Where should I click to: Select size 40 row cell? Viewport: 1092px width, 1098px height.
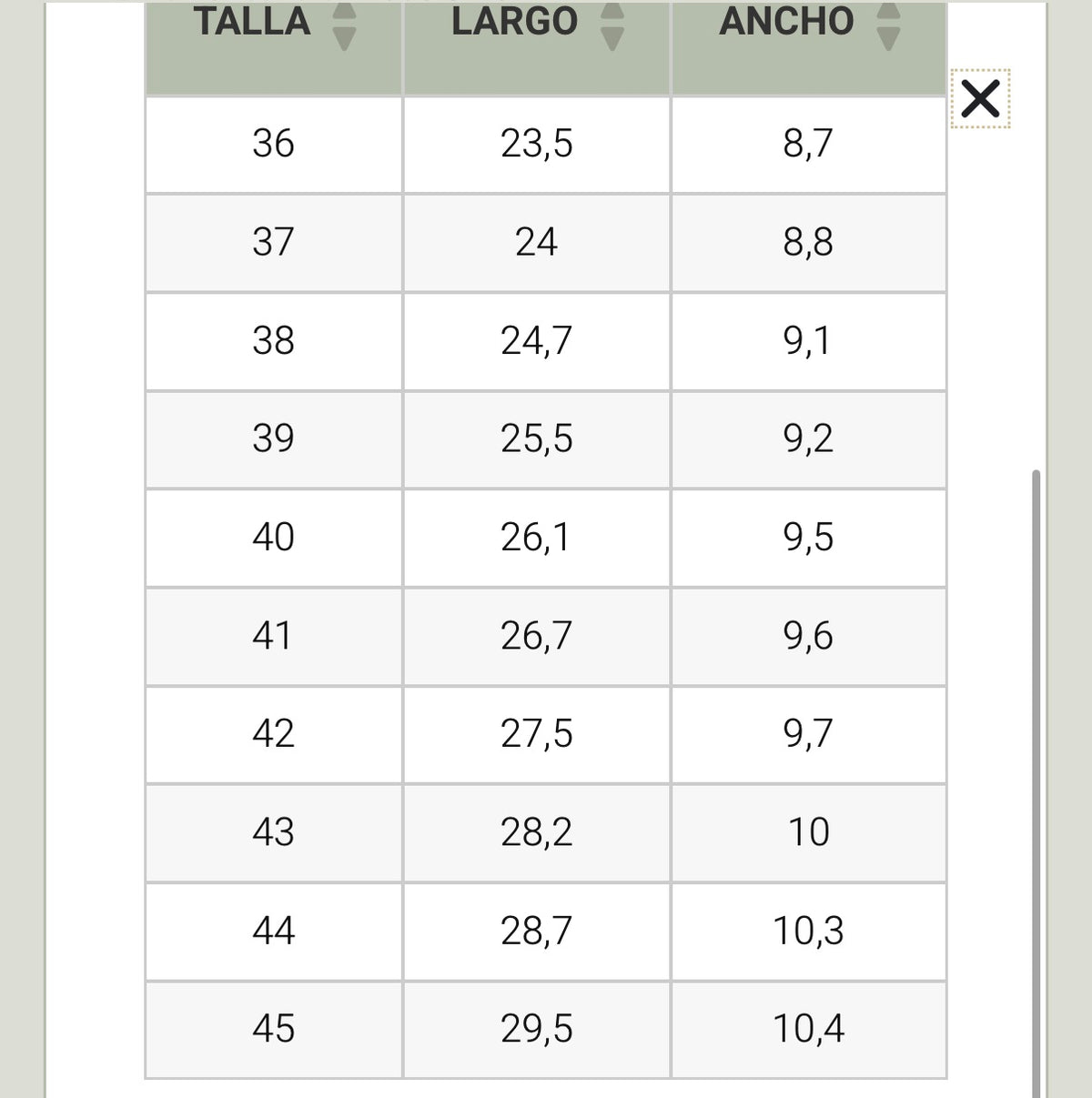click(274, 538)
